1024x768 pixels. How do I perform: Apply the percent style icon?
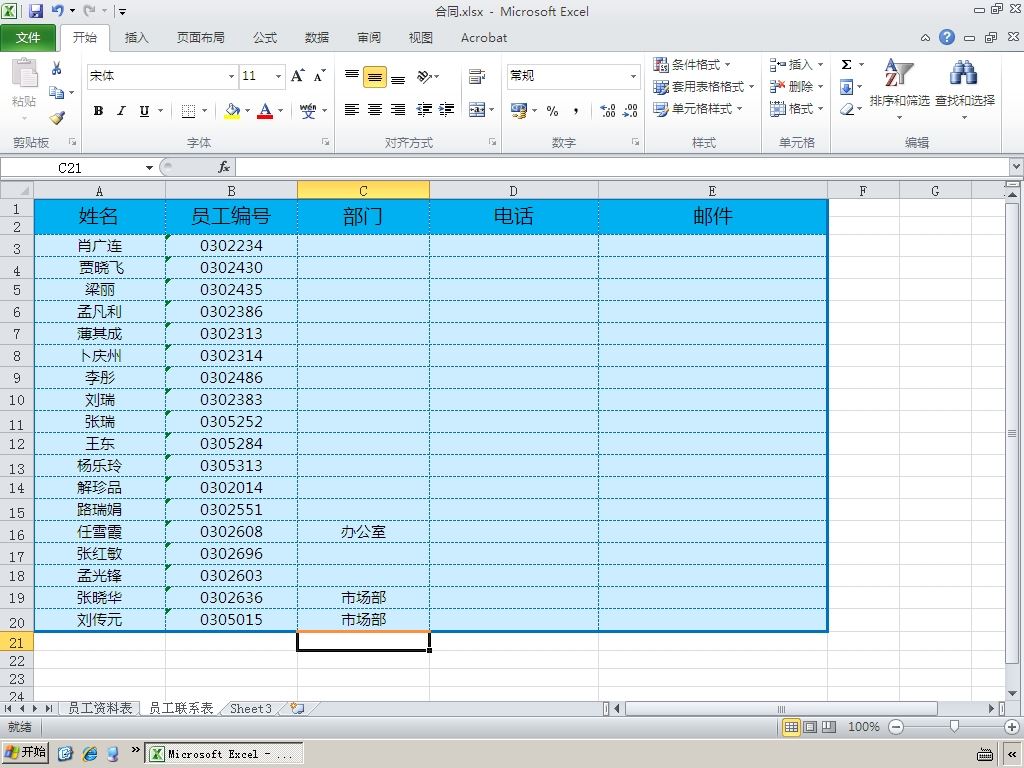point(552,110)
